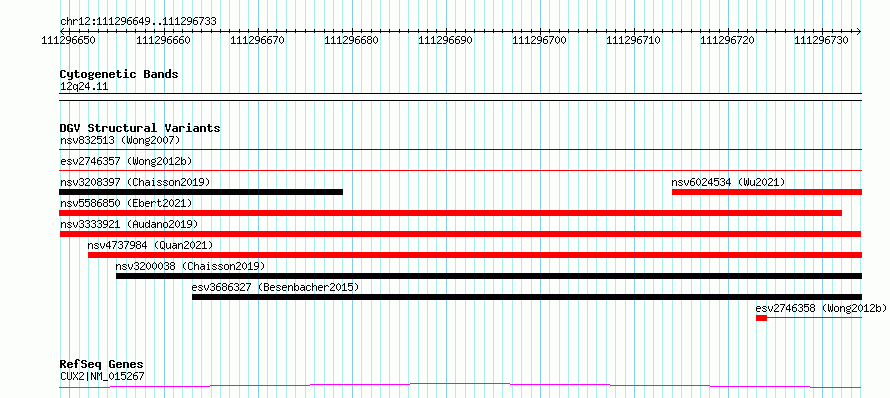The width and height of the screenshot is (890, 398).
Task: Click red bar of nsv3333921
Action: [460, 234]
